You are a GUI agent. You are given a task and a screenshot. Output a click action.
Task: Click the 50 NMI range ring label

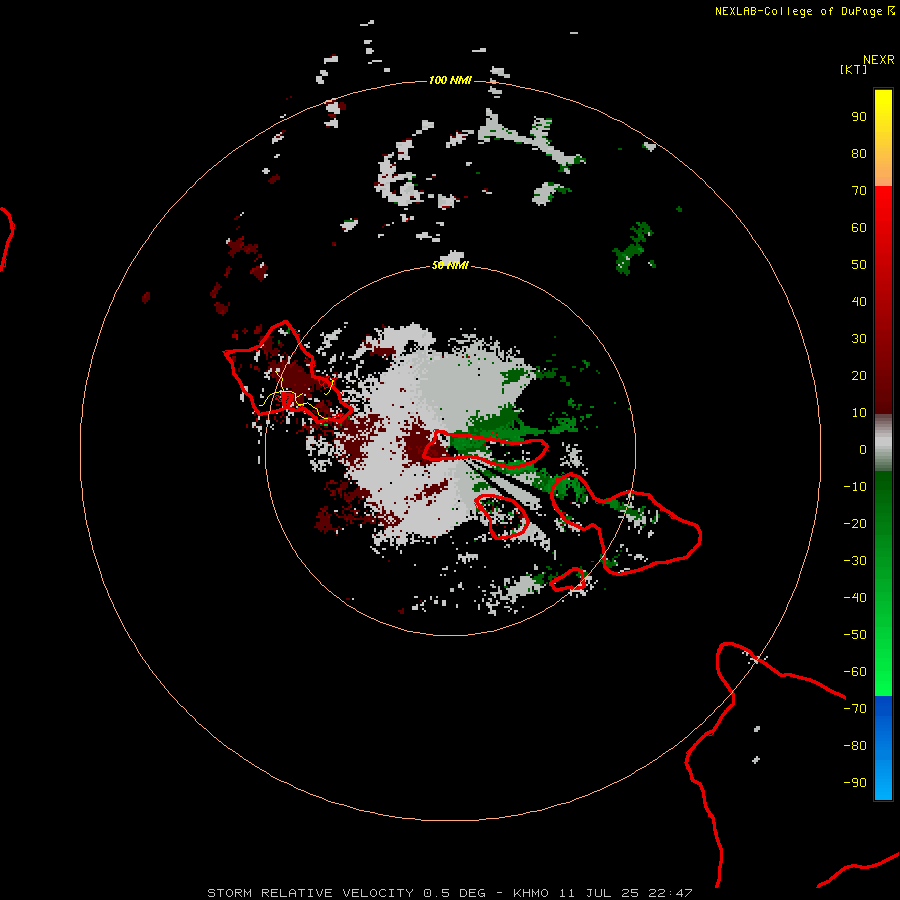pos(450,265)
